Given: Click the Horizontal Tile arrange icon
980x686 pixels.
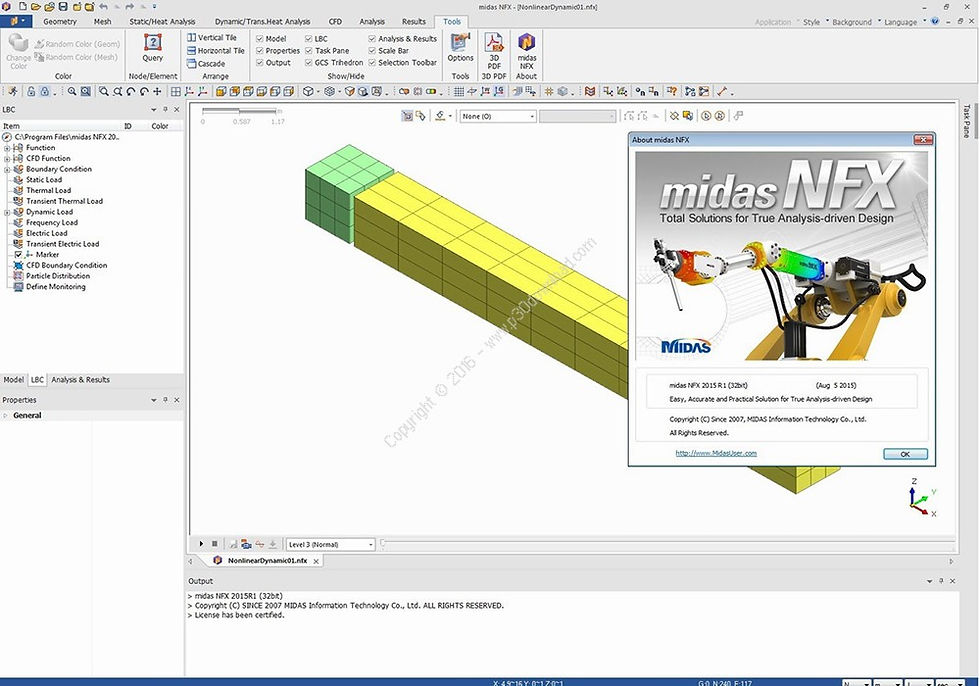Looking at the screenshot, I should [x=192, y=51].
